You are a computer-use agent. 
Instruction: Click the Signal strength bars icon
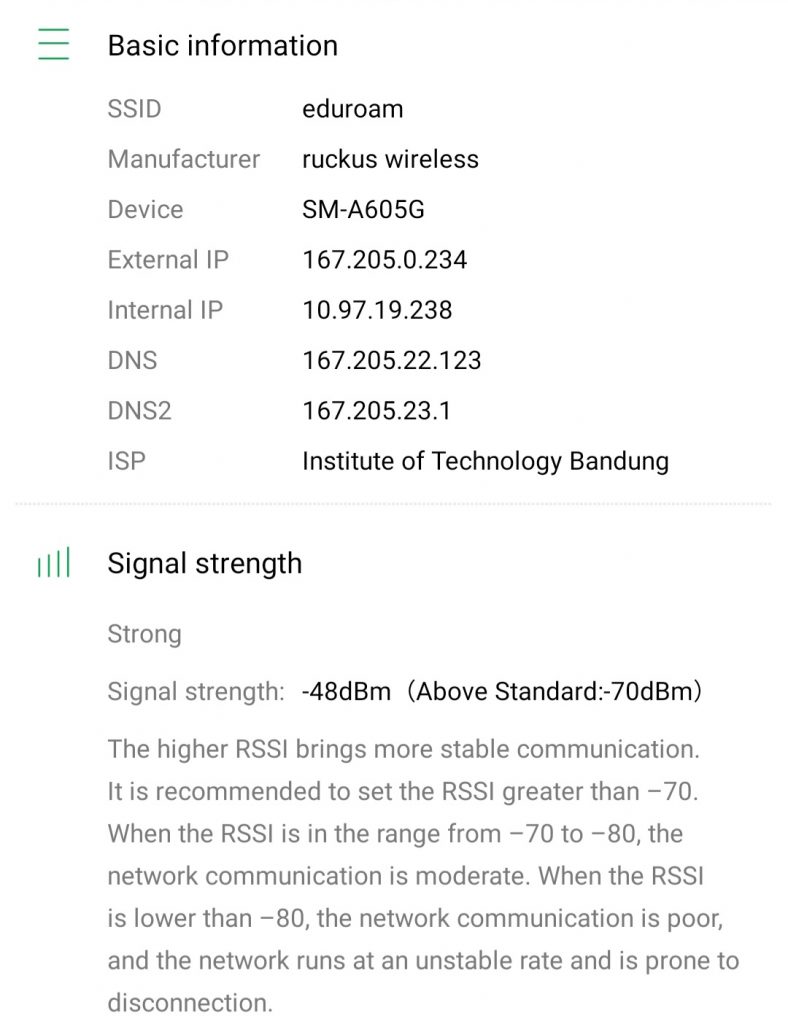click(54, 565)
